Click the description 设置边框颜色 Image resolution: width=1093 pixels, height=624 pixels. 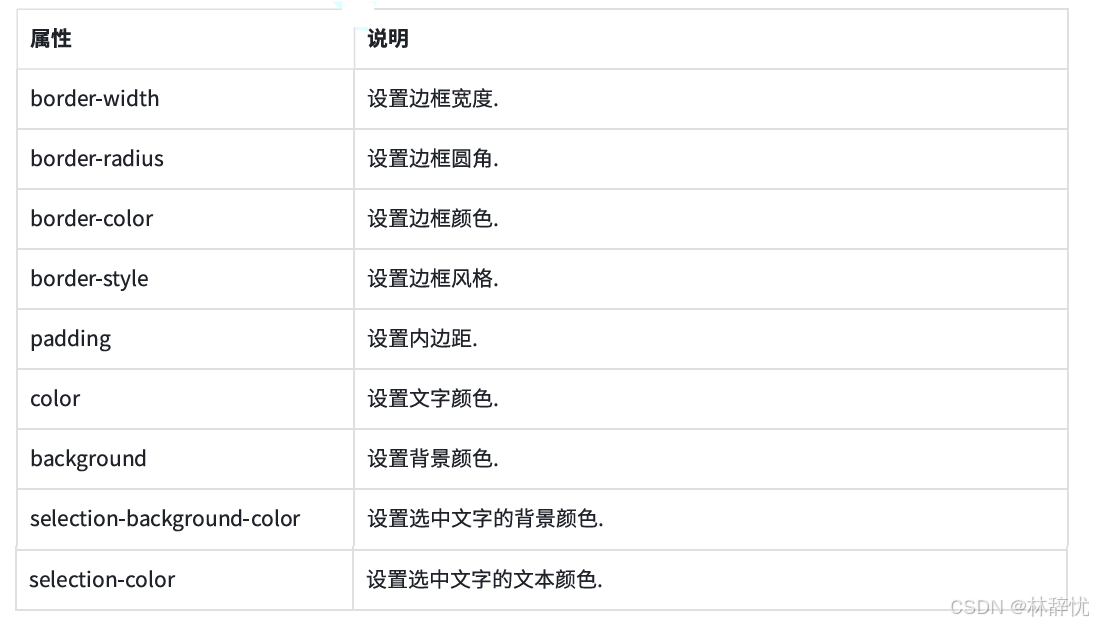(433, 219)
